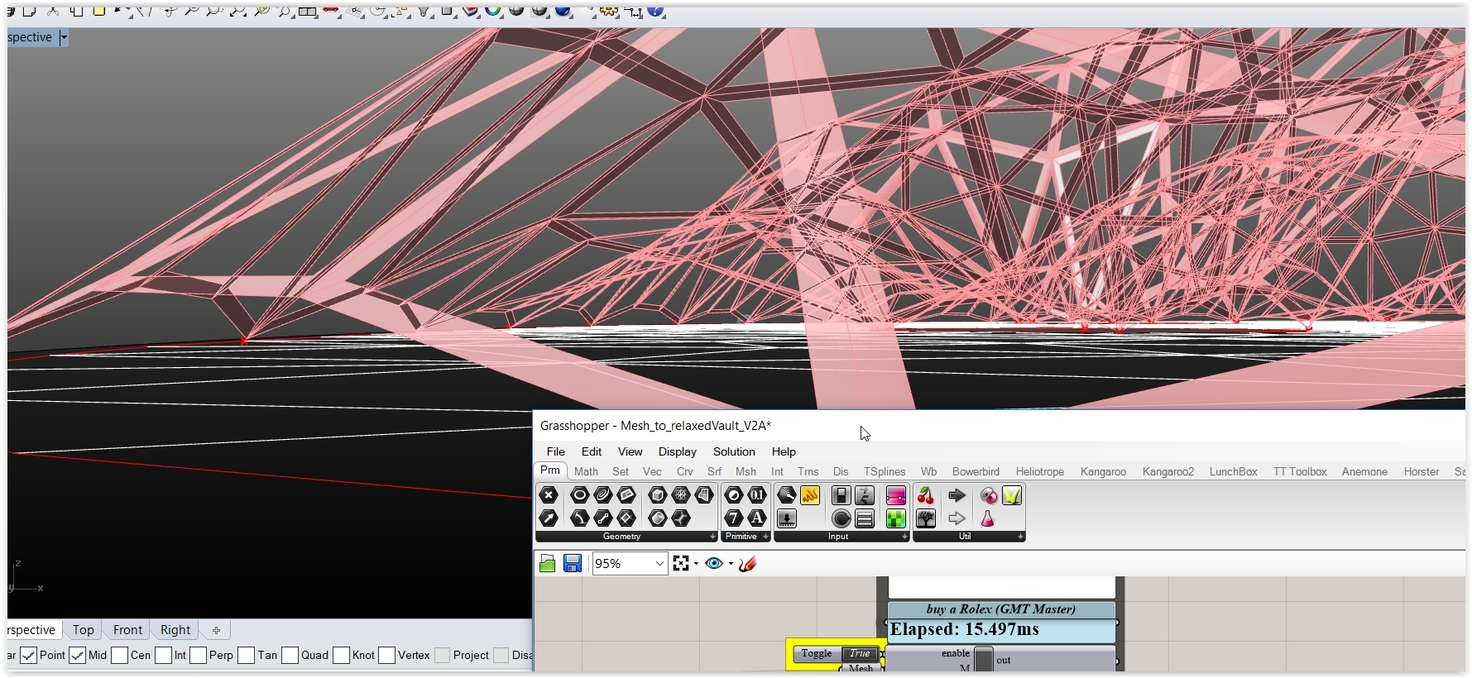Select the dark right-arrow icon in Util
1472x678 pixels.
[957, 495]
